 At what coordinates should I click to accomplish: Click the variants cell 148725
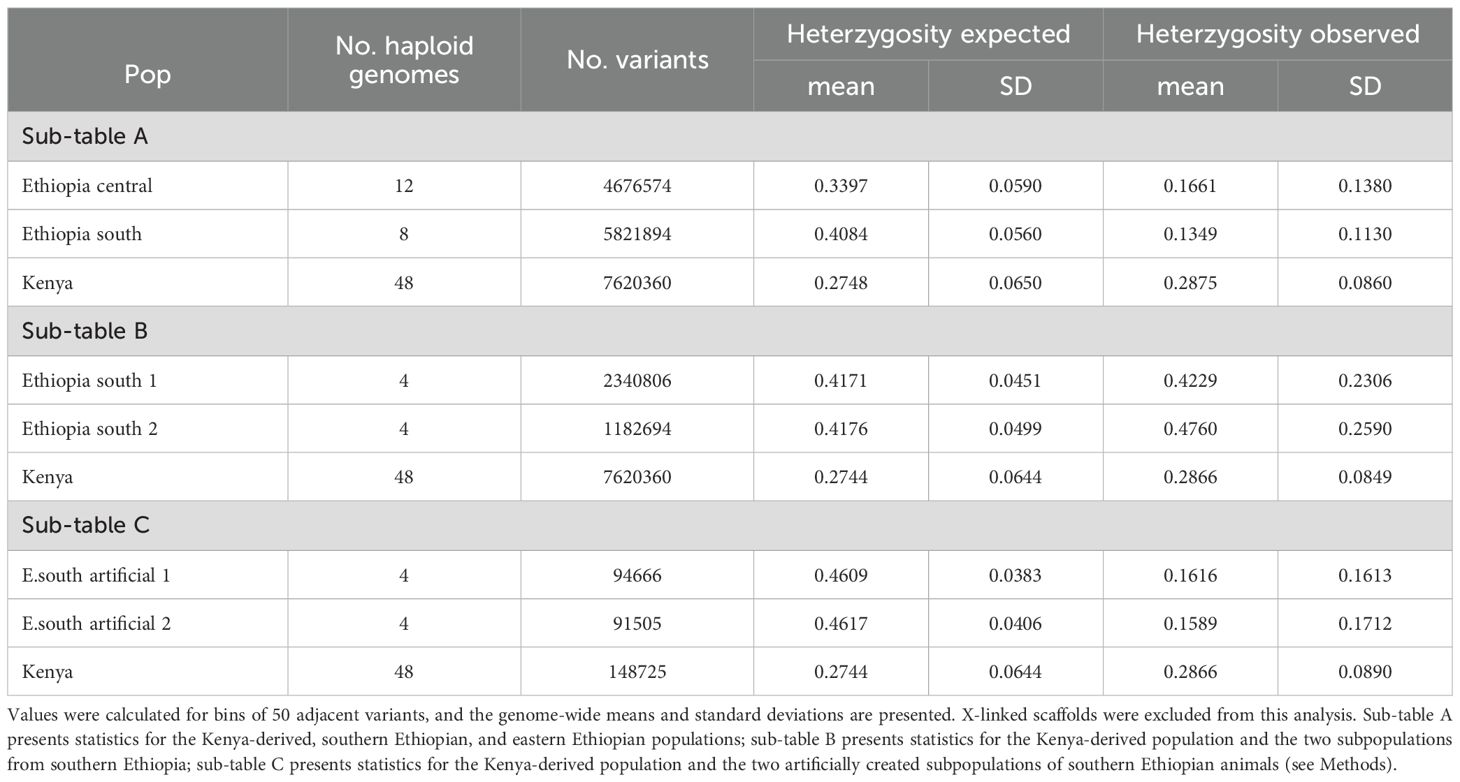point(637,672)
